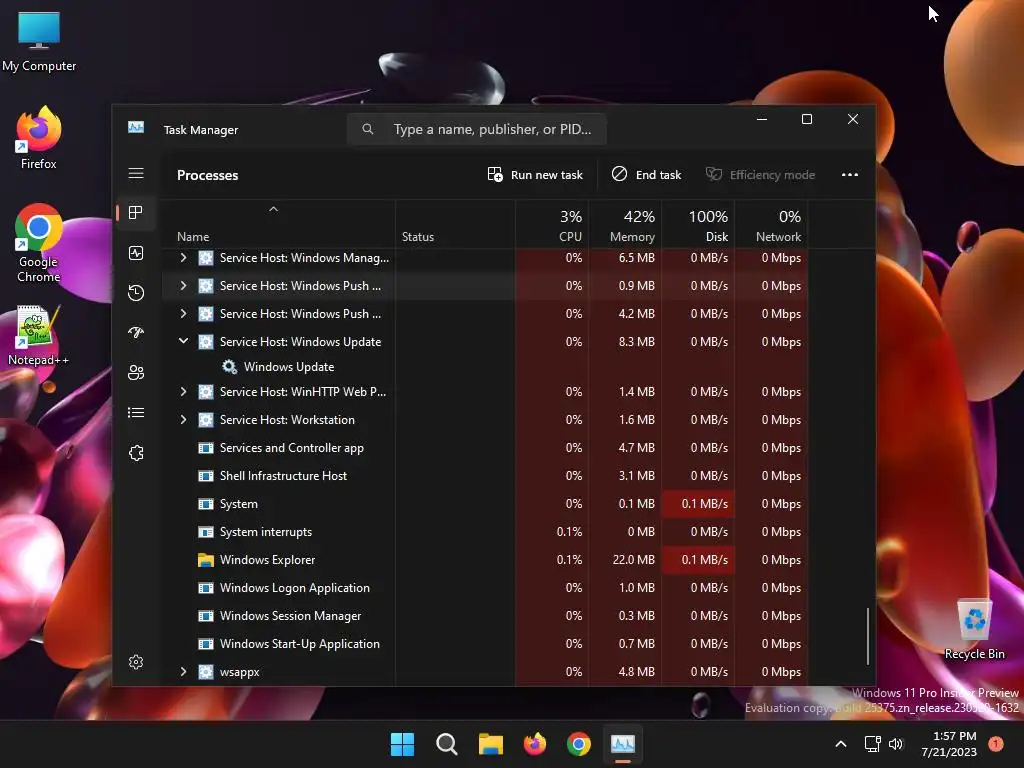Click the search magnifier icon in Task Manager
Screen dimensions: 1024x768
[368, 129]
